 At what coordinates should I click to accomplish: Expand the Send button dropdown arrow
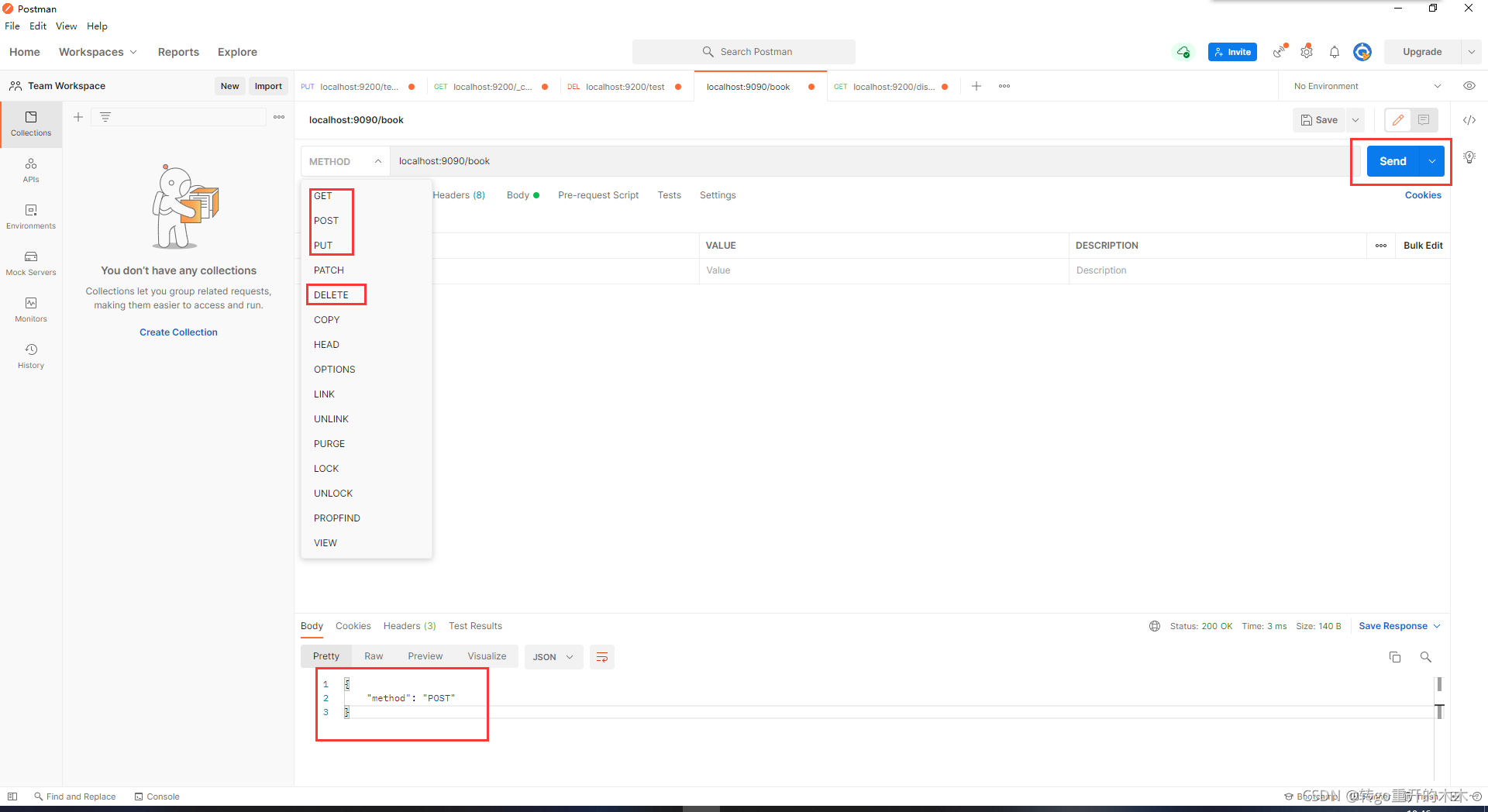(x=1432, y=161)
